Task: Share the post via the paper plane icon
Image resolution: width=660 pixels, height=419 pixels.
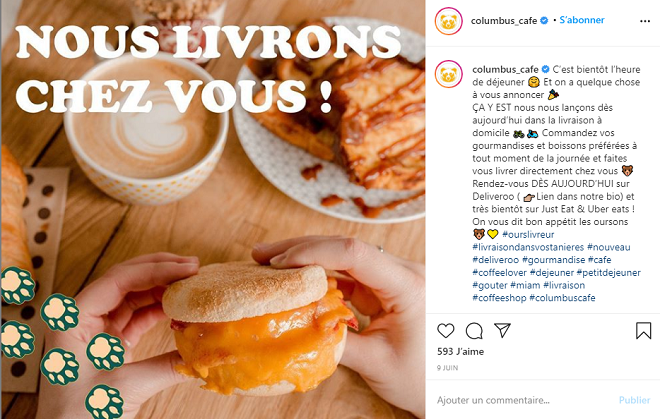Action: coord(502,331)
